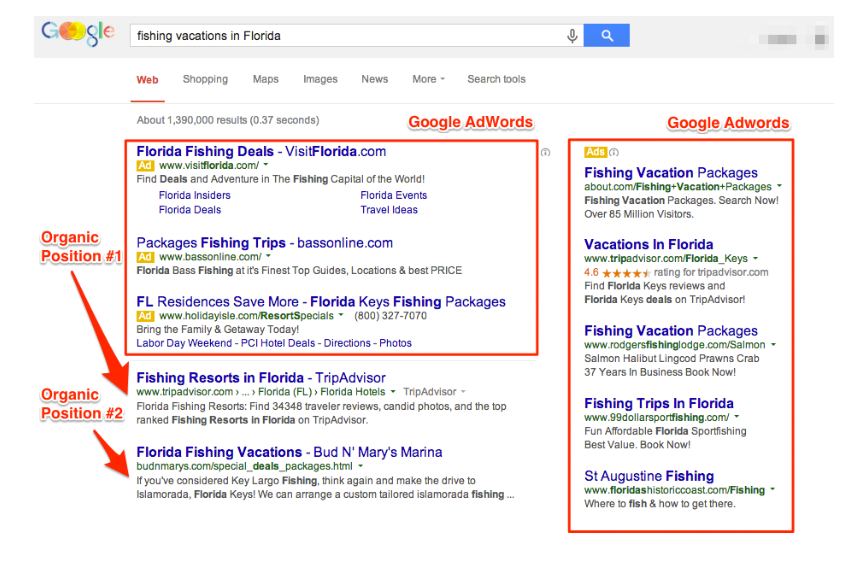868x567 pixels.
Task: Expand arrow next to holidayisle.com/ResortSpecials
Action: tap(341, 315)
